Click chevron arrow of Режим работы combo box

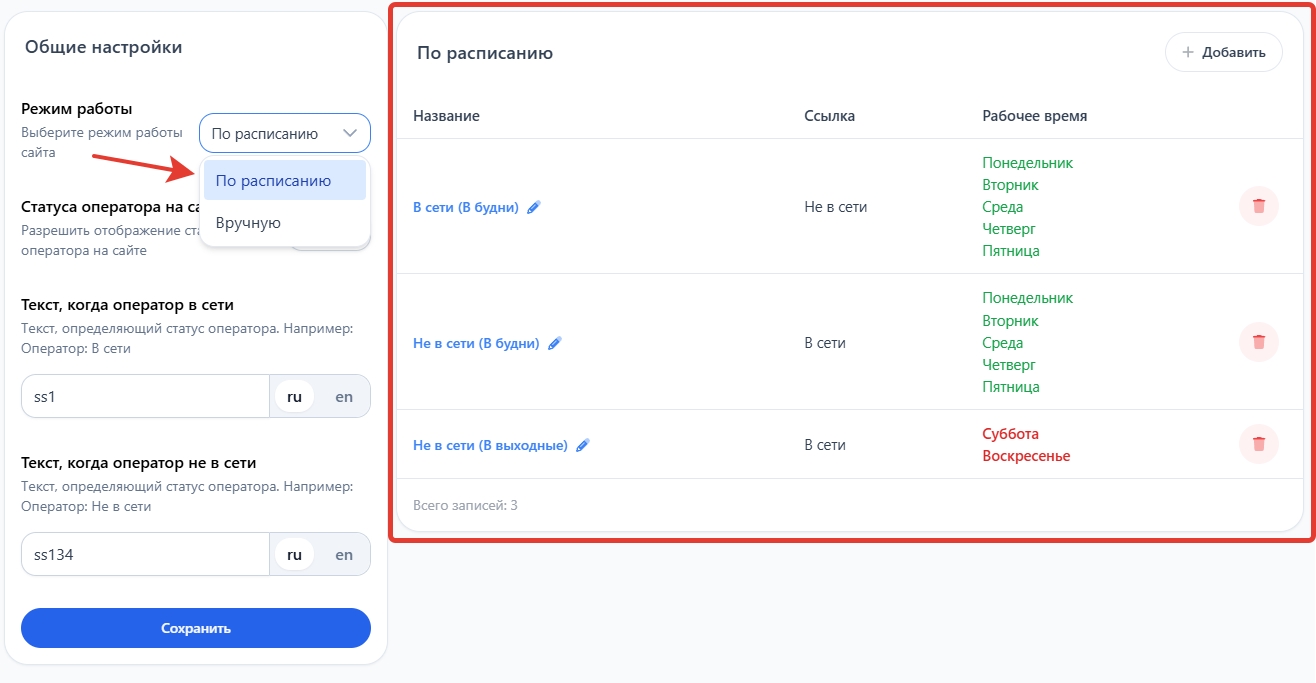(x=350, y=133)
